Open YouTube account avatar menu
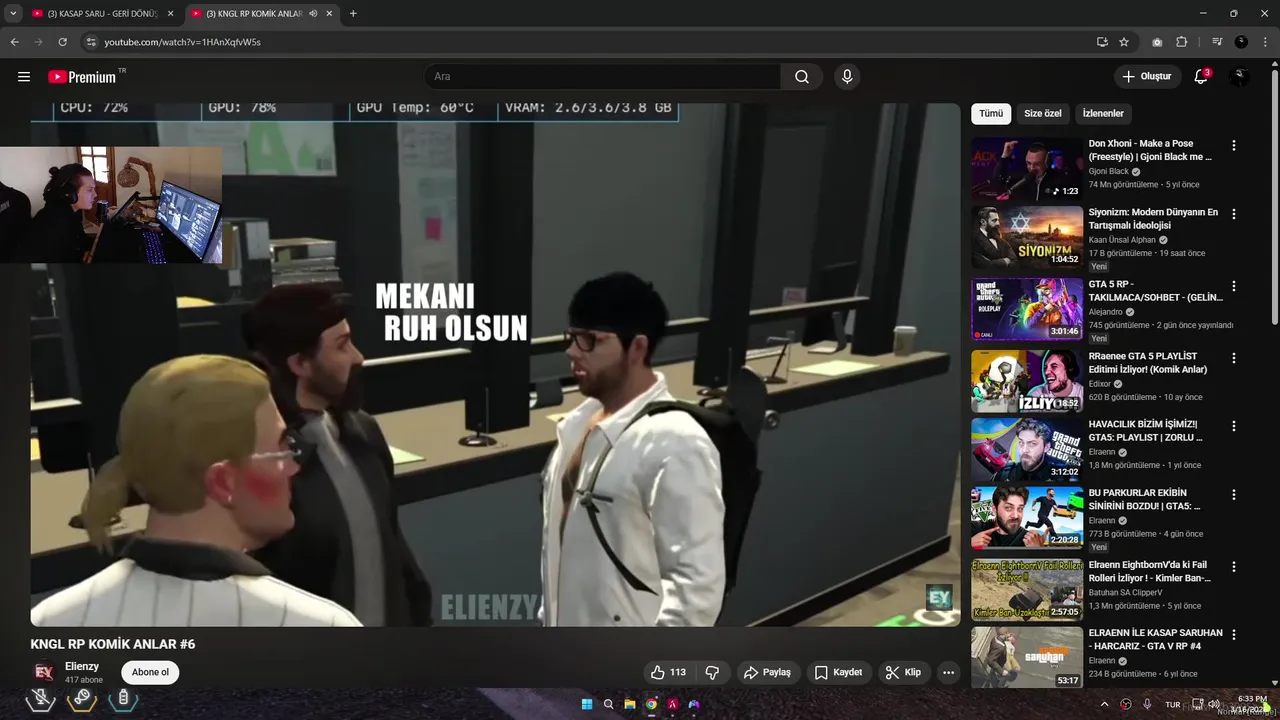This screenshot has width=1280, height=720. point(1240,77)
